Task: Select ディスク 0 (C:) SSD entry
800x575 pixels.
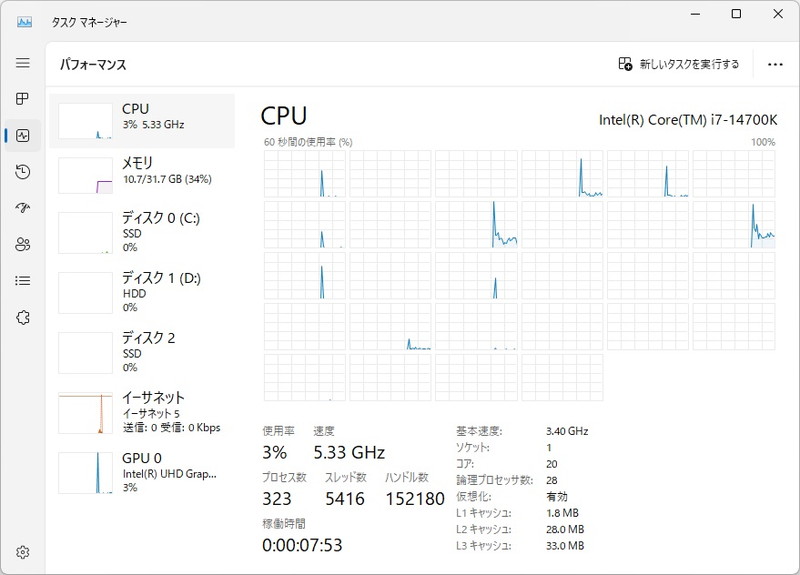Action: pyautogui.click(x=142, y=232)
